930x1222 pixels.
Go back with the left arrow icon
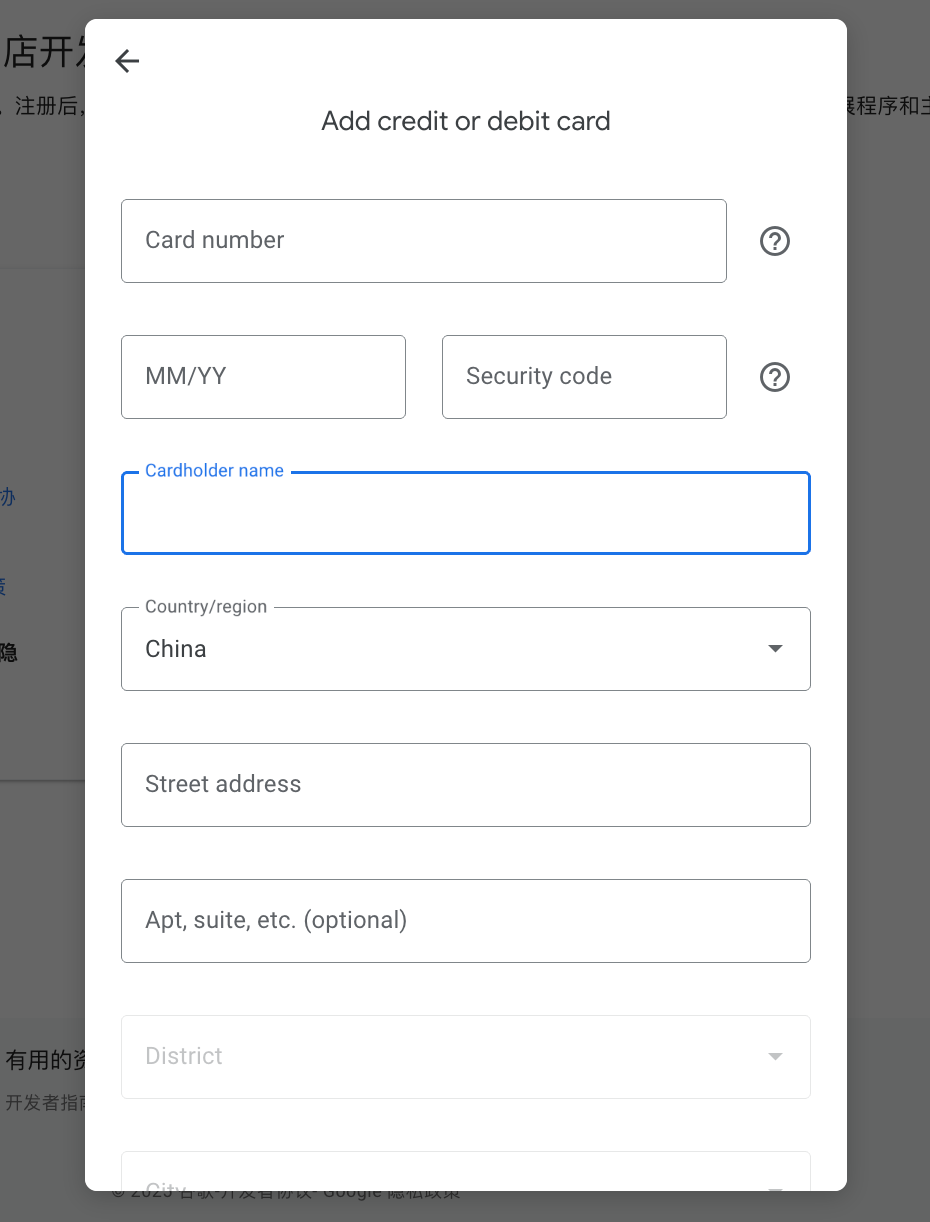(x=127, y=61)
